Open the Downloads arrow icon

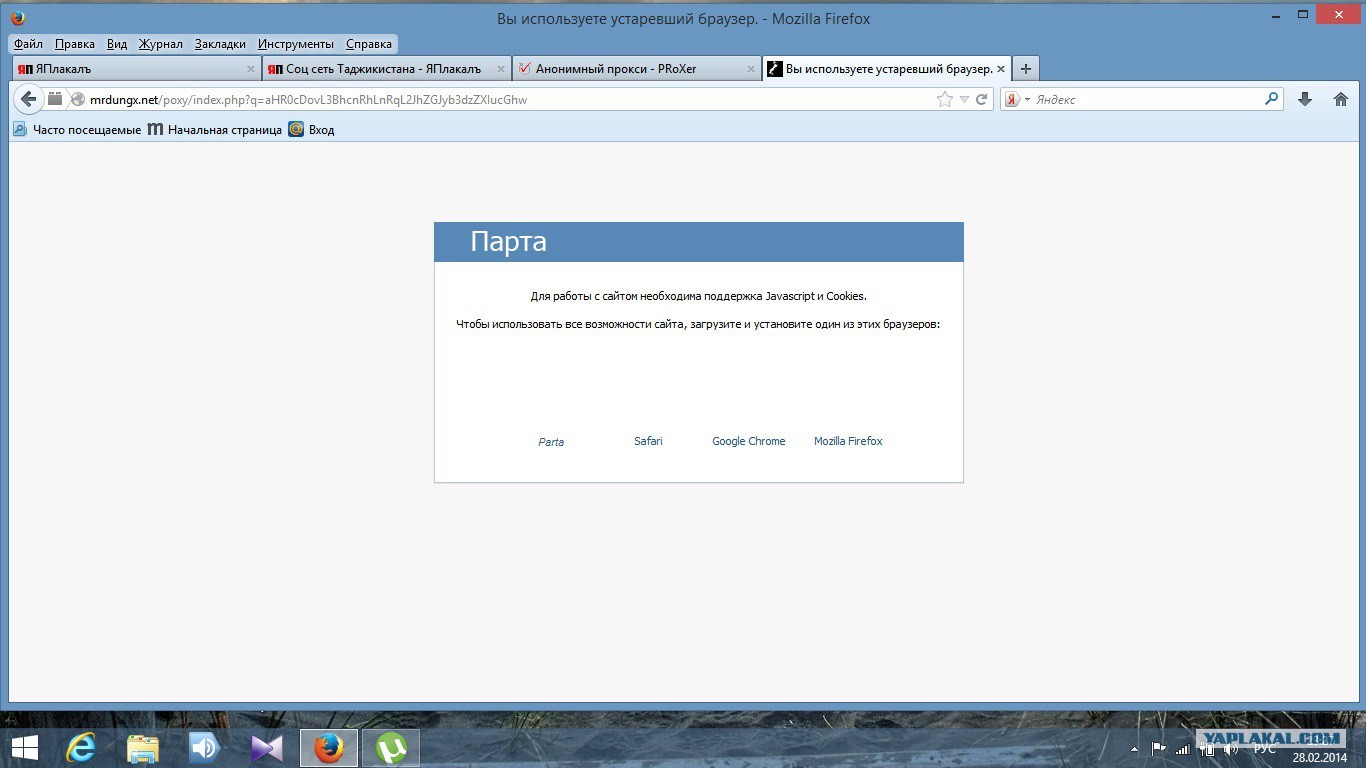[x=1304, y=99]
